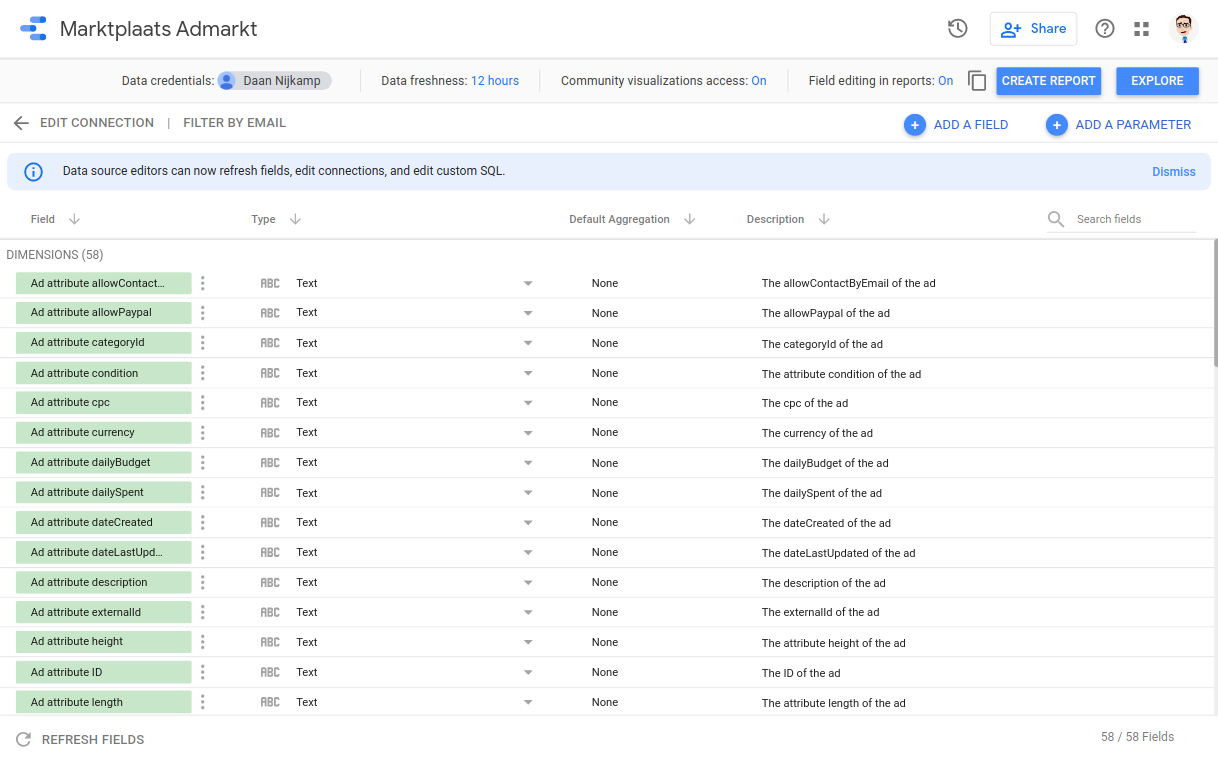
Task: Click the Ad attribute height field name
Action: click(103, 642)
